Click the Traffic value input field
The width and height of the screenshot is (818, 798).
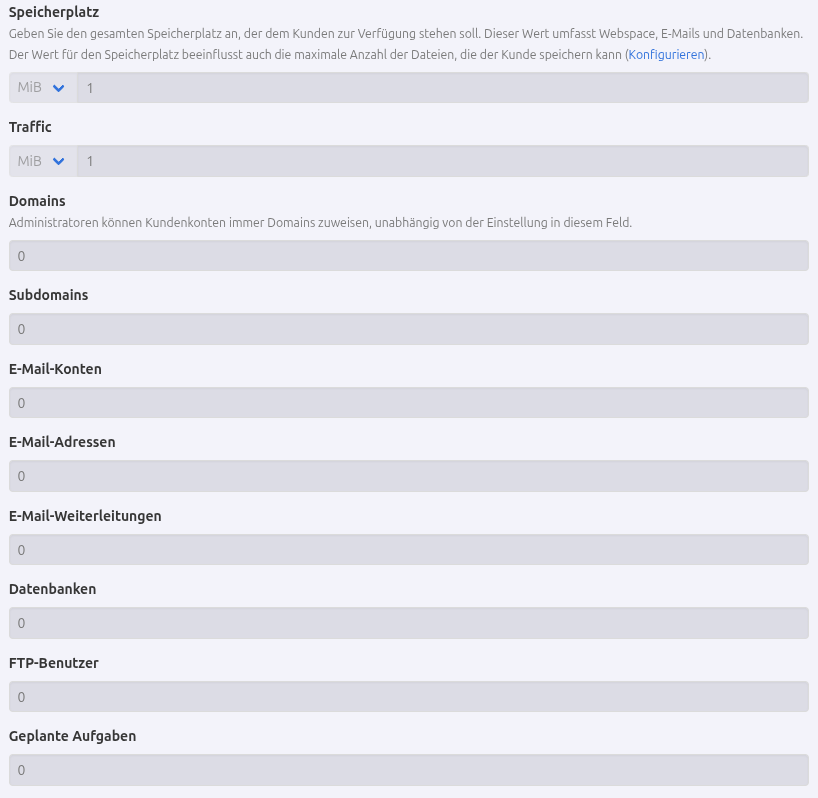coord(443,161)
